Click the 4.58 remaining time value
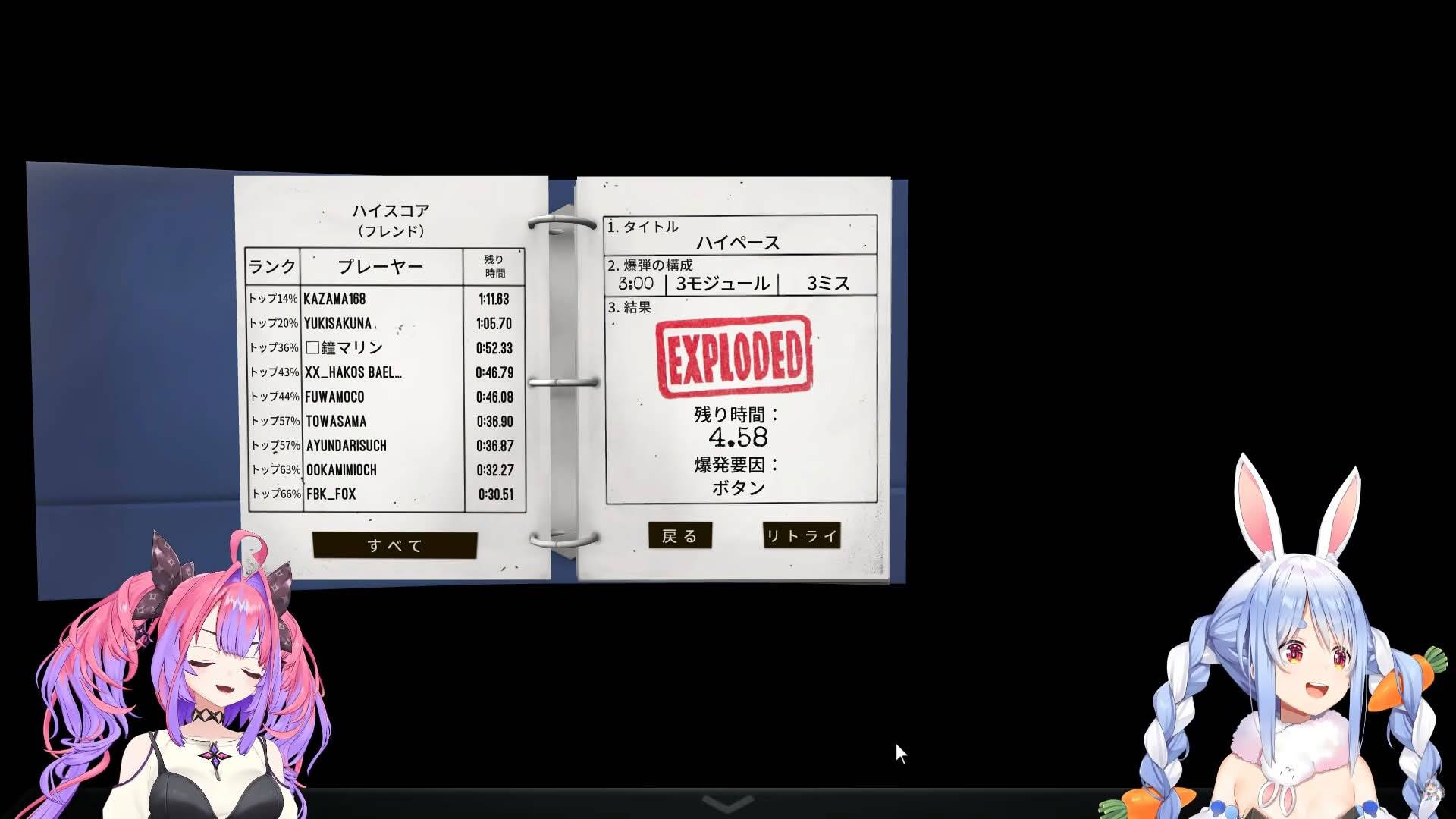Screen dimensions: 1456x819 [738, 438]
